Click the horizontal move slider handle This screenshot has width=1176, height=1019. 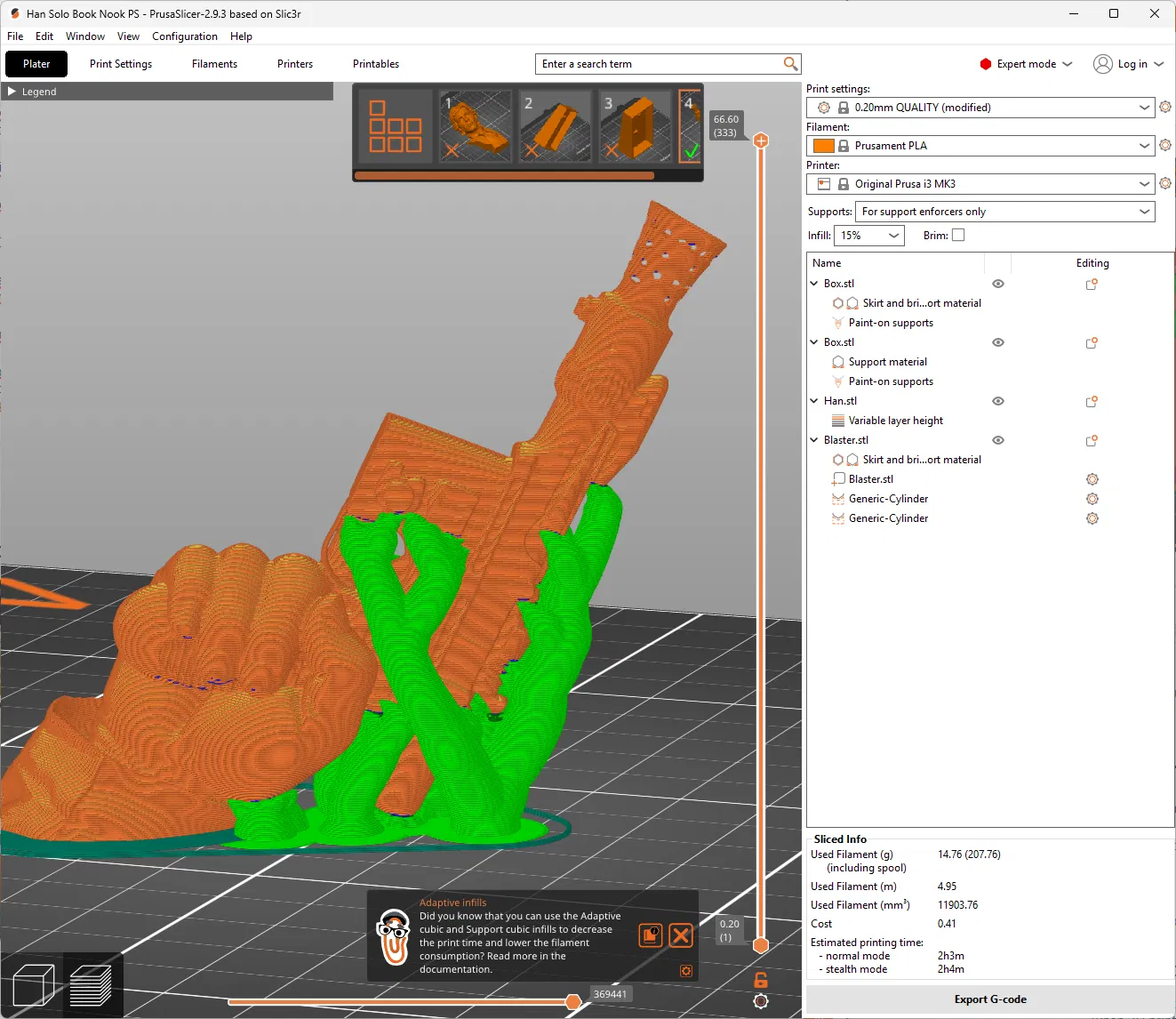[x=573, y=1002]
